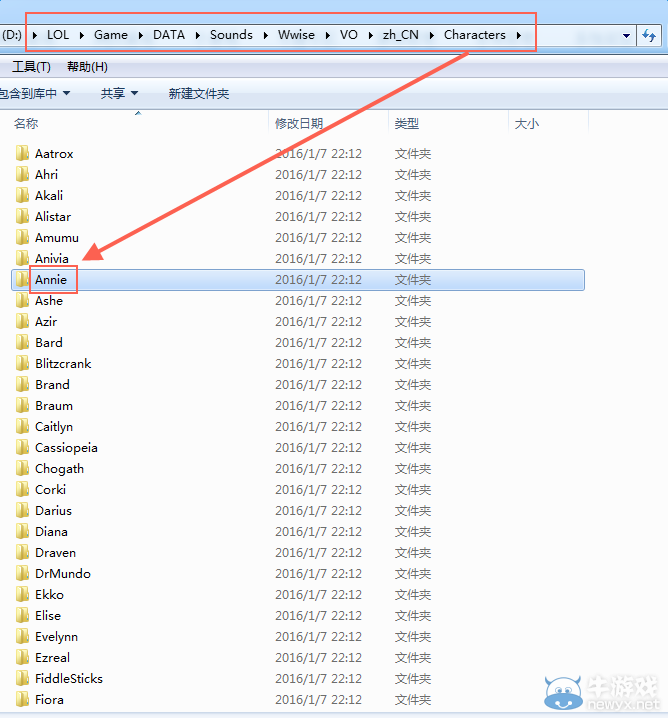Expand the arrow after Characters in path
This screenshot has height=718, width=668.
tap(519, 35)
